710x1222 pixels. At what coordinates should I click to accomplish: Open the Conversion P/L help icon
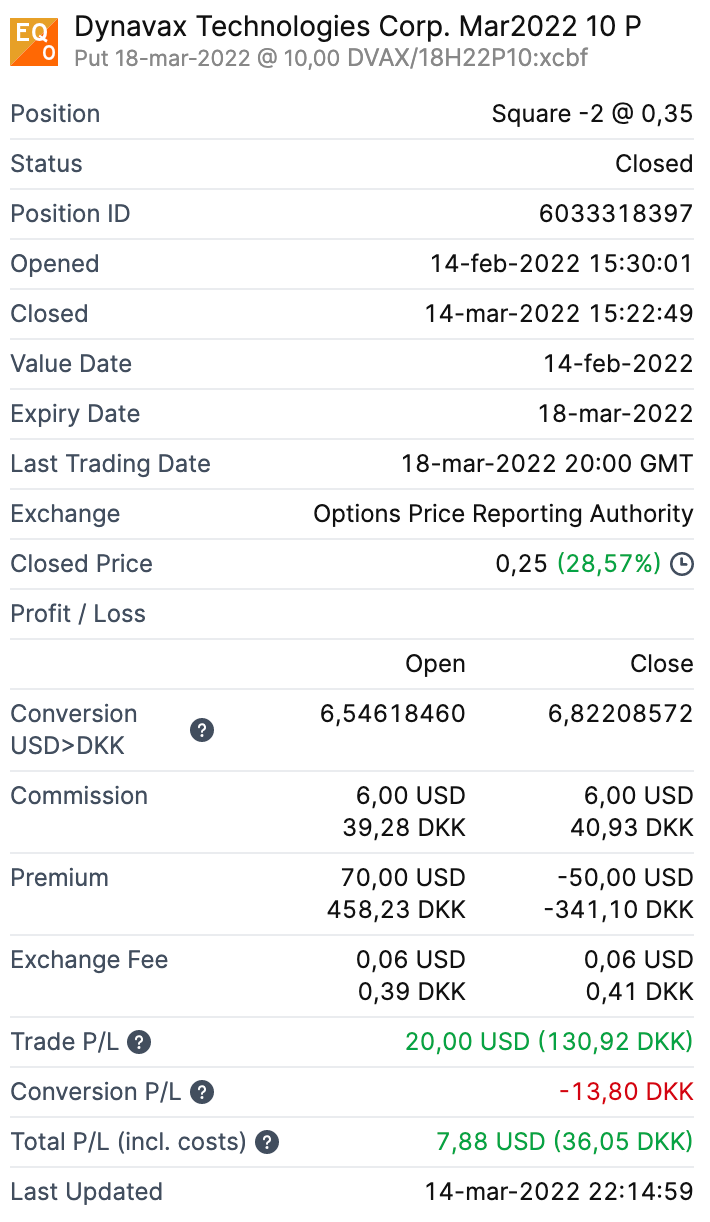click(202, 1093)
